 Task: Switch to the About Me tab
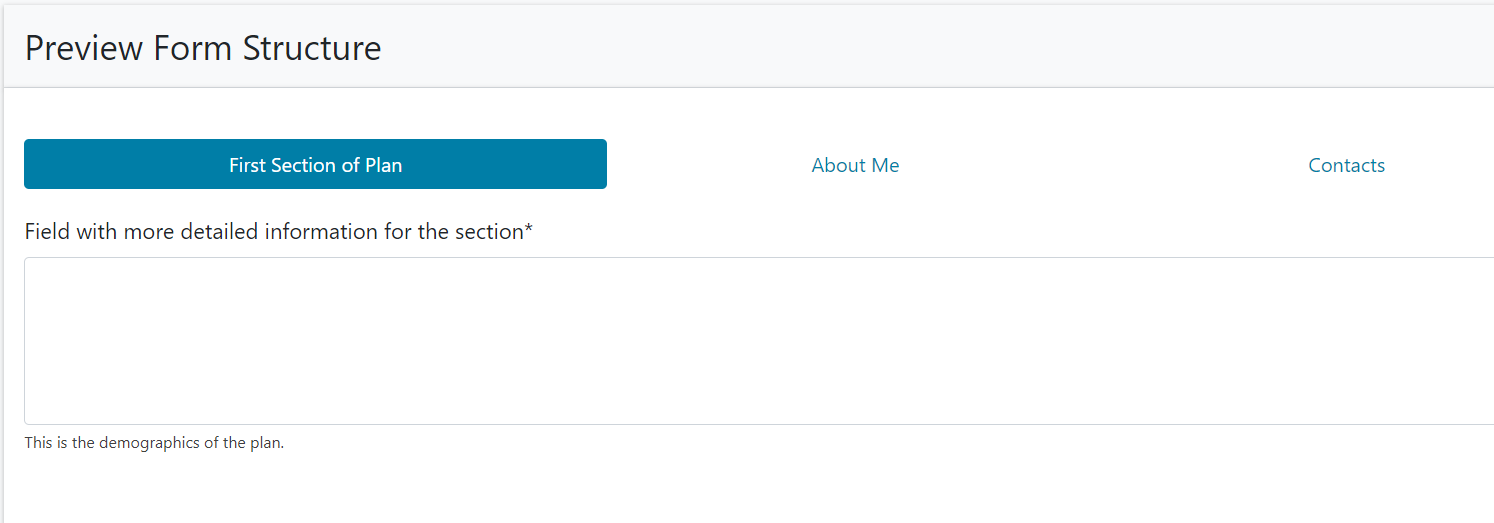coord(855,165)
